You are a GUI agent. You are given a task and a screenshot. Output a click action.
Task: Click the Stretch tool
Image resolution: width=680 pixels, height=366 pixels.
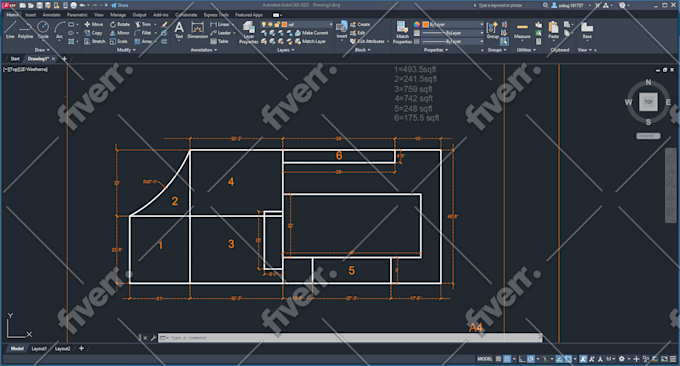coord(95,42)
